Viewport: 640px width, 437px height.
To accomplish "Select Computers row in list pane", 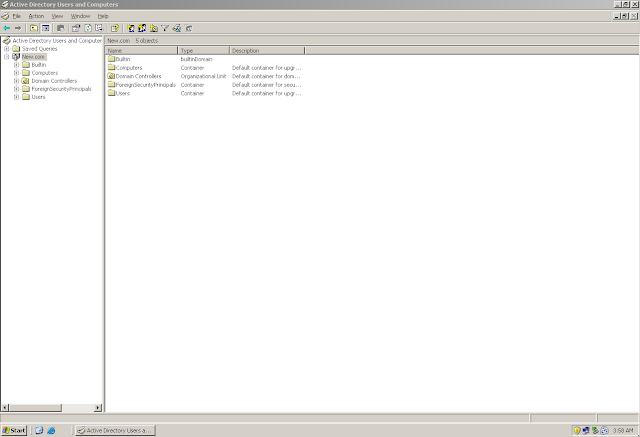I will pyautogui.click(x=204, y=68).
